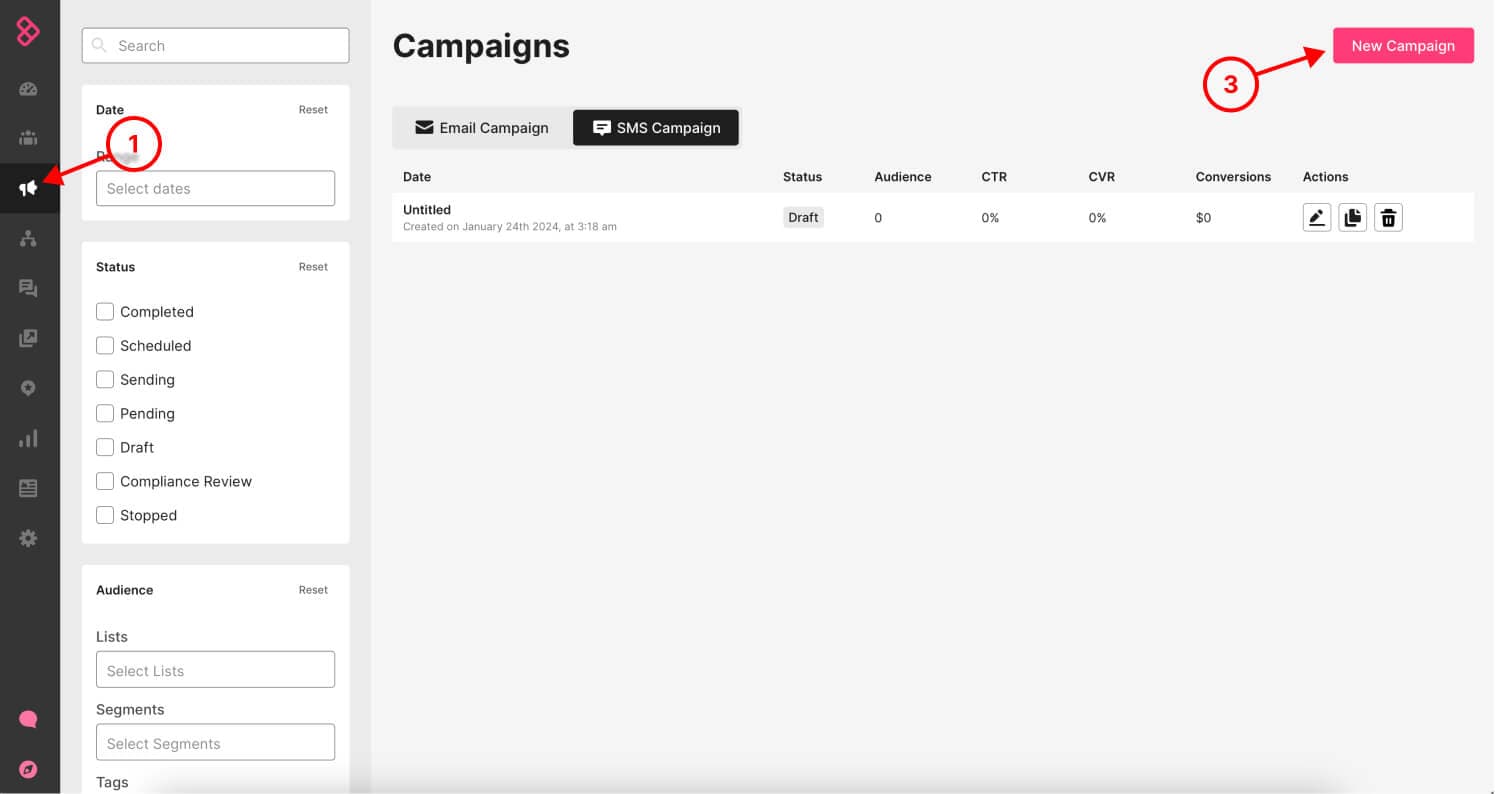
Task: Enable the Draft status checkbox
Action: click(105, 447)
